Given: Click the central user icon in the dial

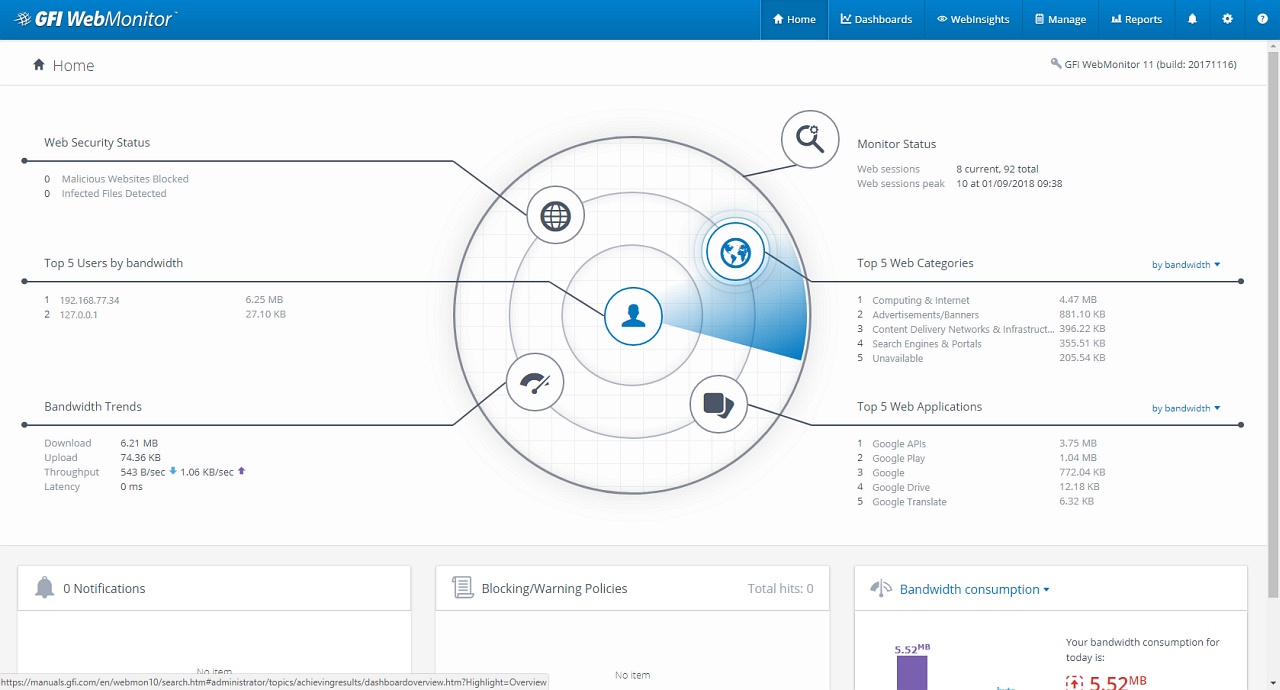Looking at the screenshot, I should click(633, 316).
